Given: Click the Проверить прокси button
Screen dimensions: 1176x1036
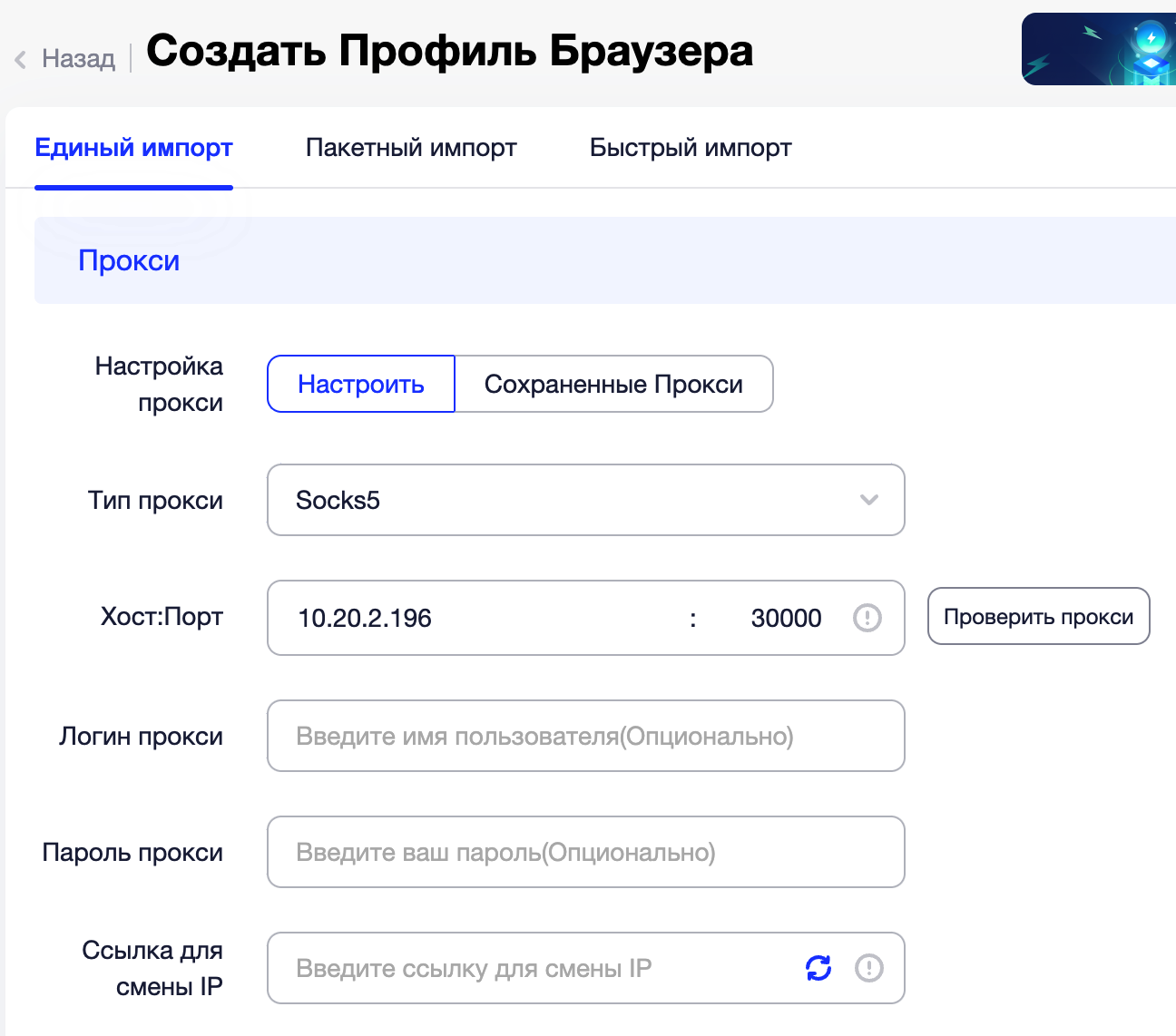Looking at the screenshot, I should point(1038,617).
